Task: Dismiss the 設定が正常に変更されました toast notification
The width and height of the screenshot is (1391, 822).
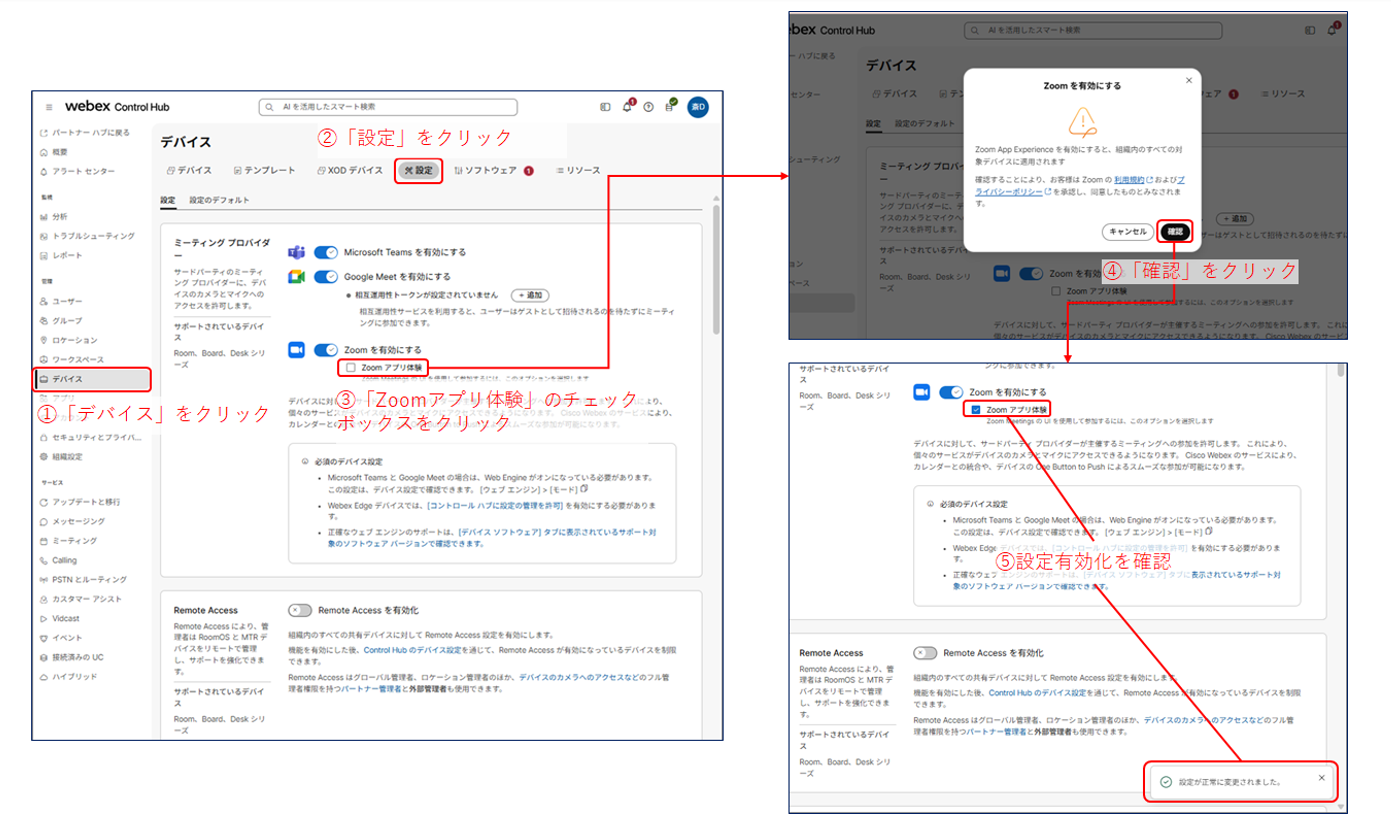Action: click(x=1321, y=777)
